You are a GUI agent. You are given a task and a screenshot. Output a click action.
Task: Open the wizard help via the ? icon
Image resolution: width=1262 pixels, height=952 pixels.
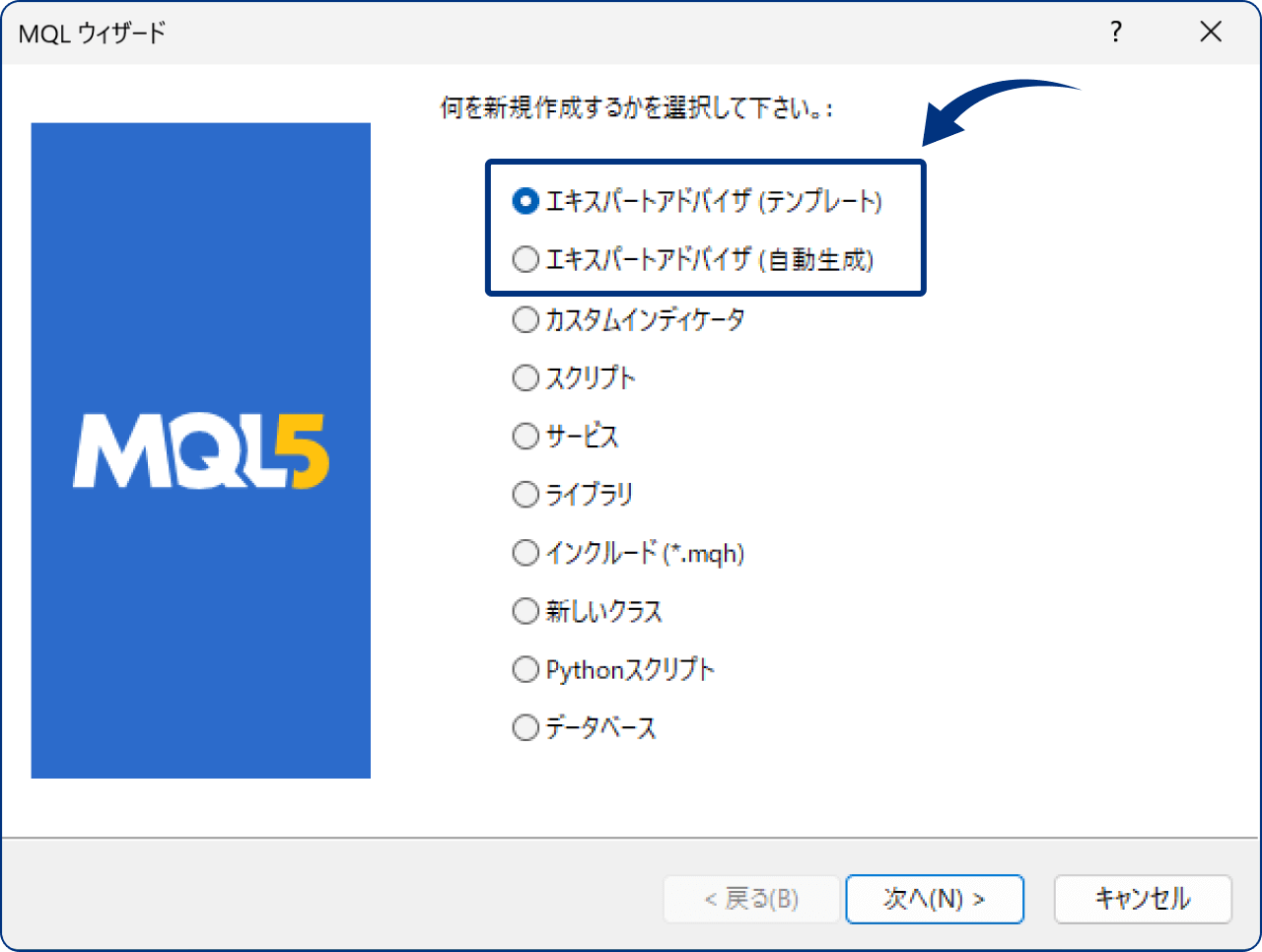click(x=1115, y=33)
